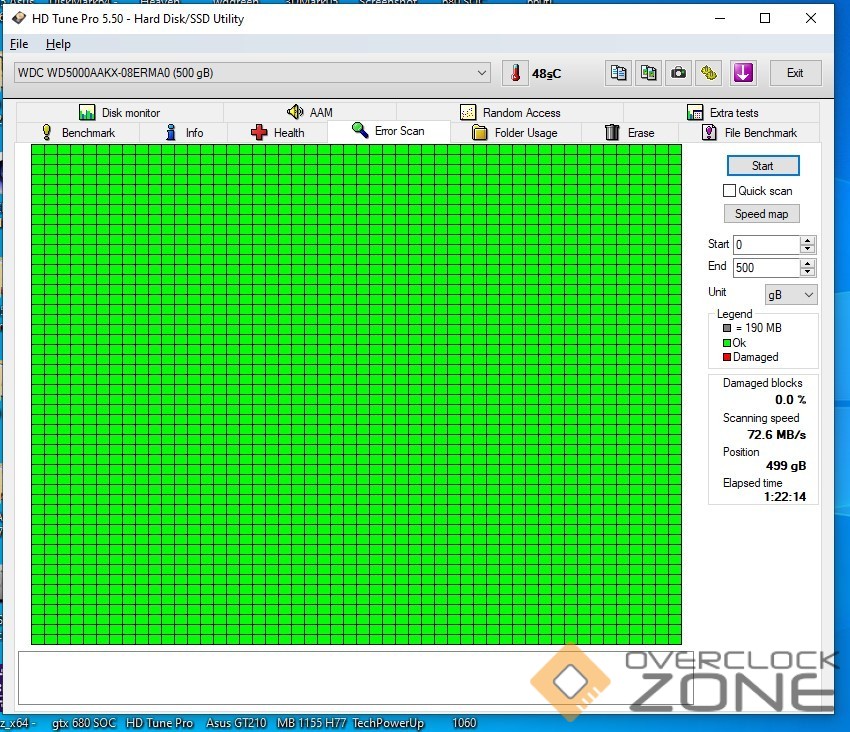The image size is (850, 732).
Task: Click the Speed map button
Action: pos(762,214)
